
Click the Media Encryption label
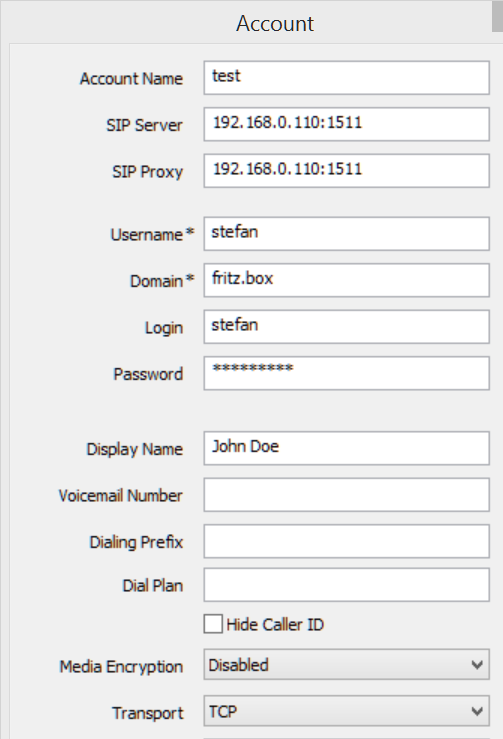(x=121, y=666)
